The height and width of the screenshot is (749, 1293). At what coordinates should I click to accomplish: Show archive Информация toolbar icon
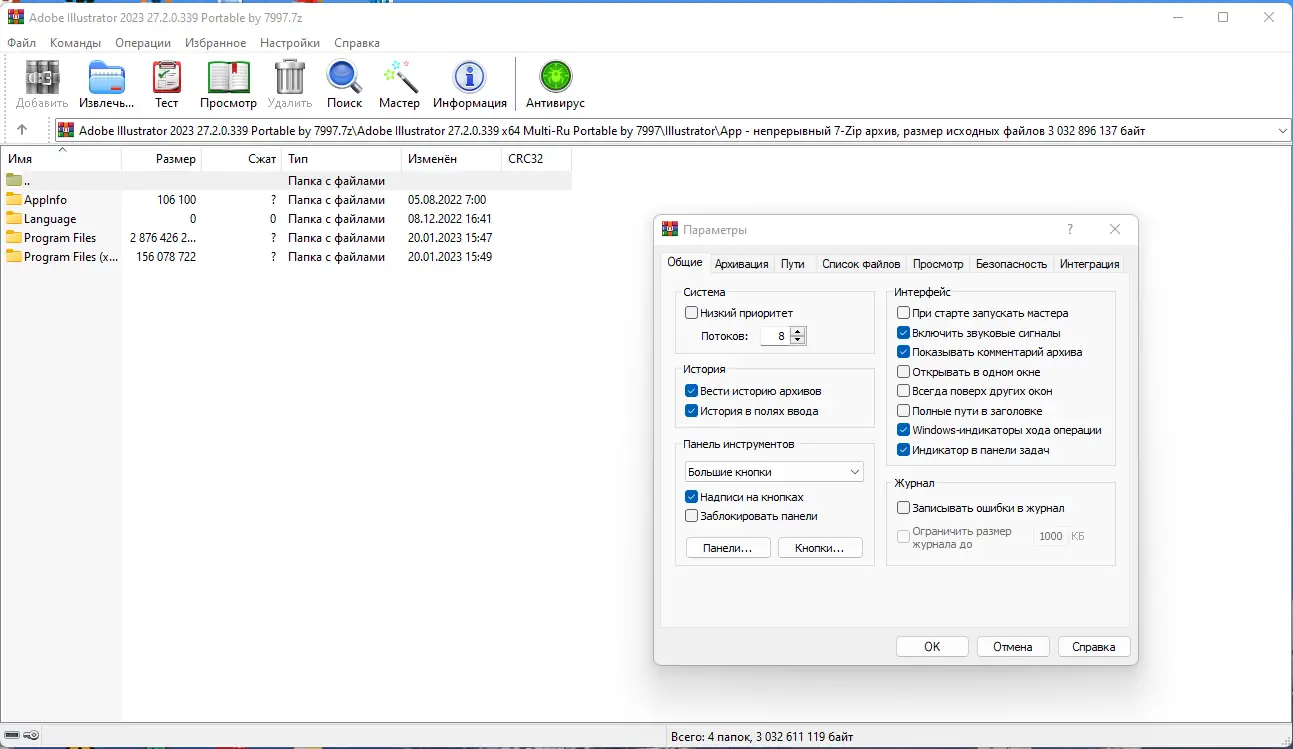click(x=469, y=76)
